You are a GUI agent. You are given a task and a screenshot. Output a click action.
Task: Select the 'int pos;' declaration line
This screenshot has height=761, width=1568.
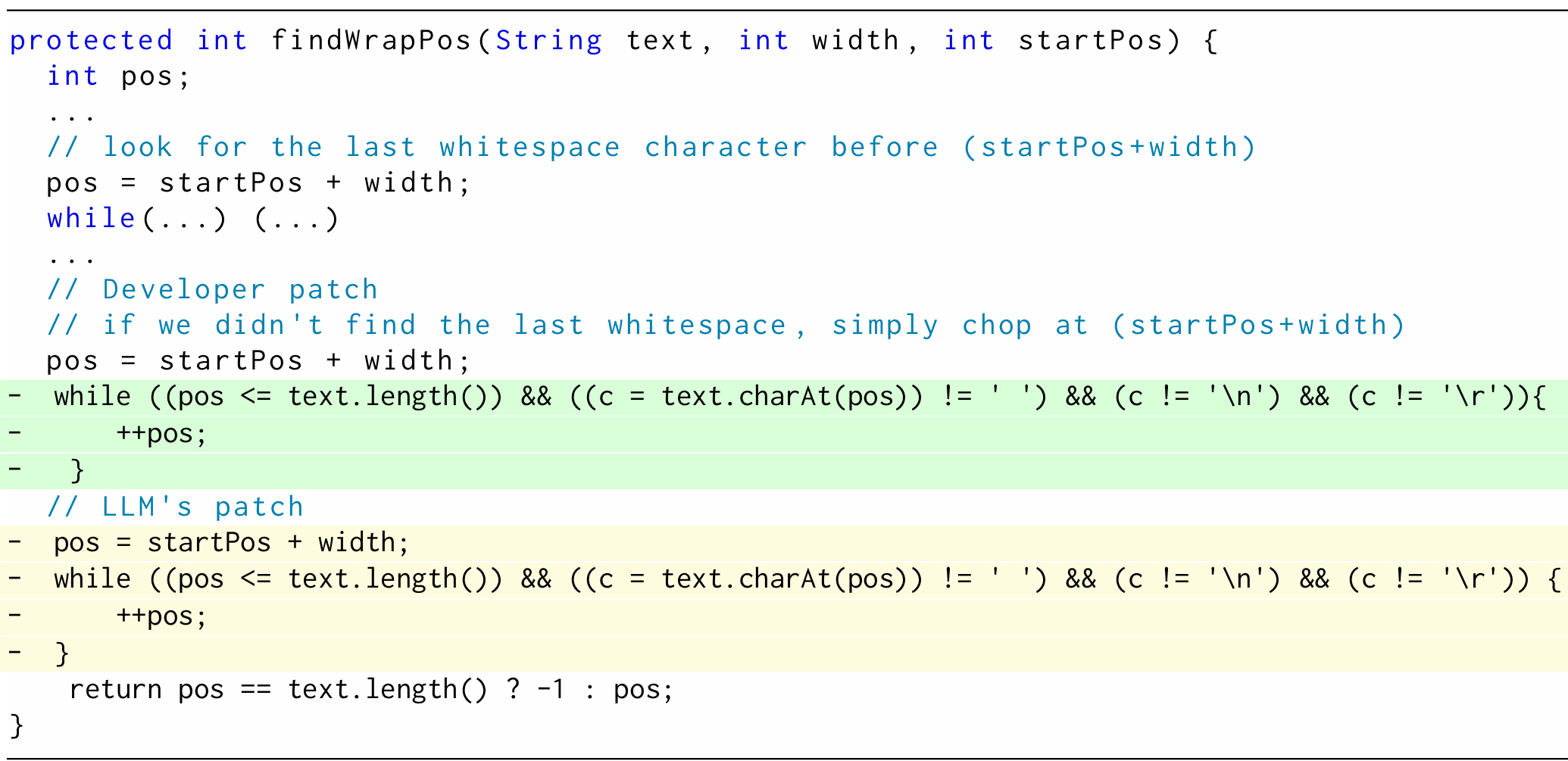tap(117, 76)
